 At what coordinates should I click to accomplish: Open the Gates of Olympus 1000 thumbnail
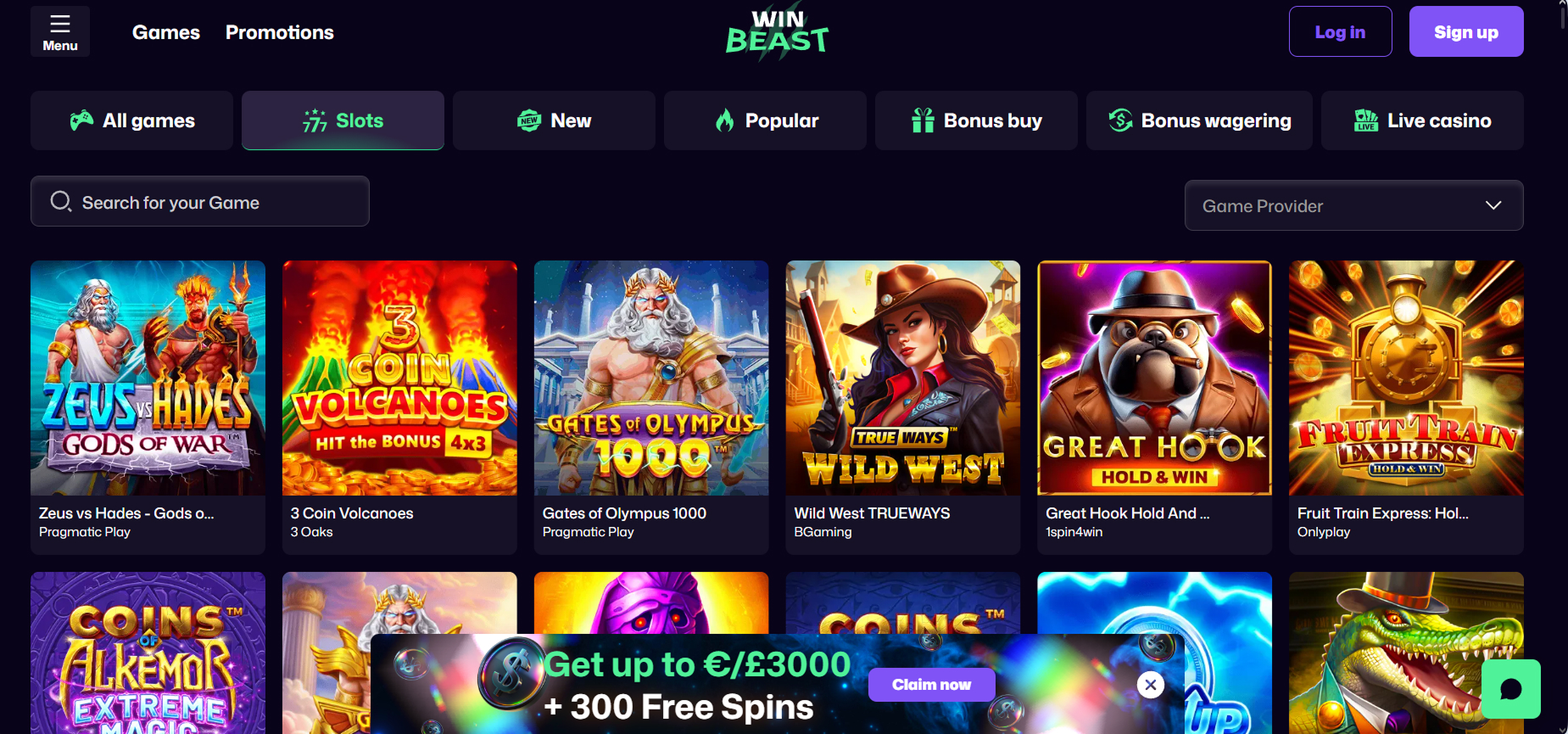651,378
